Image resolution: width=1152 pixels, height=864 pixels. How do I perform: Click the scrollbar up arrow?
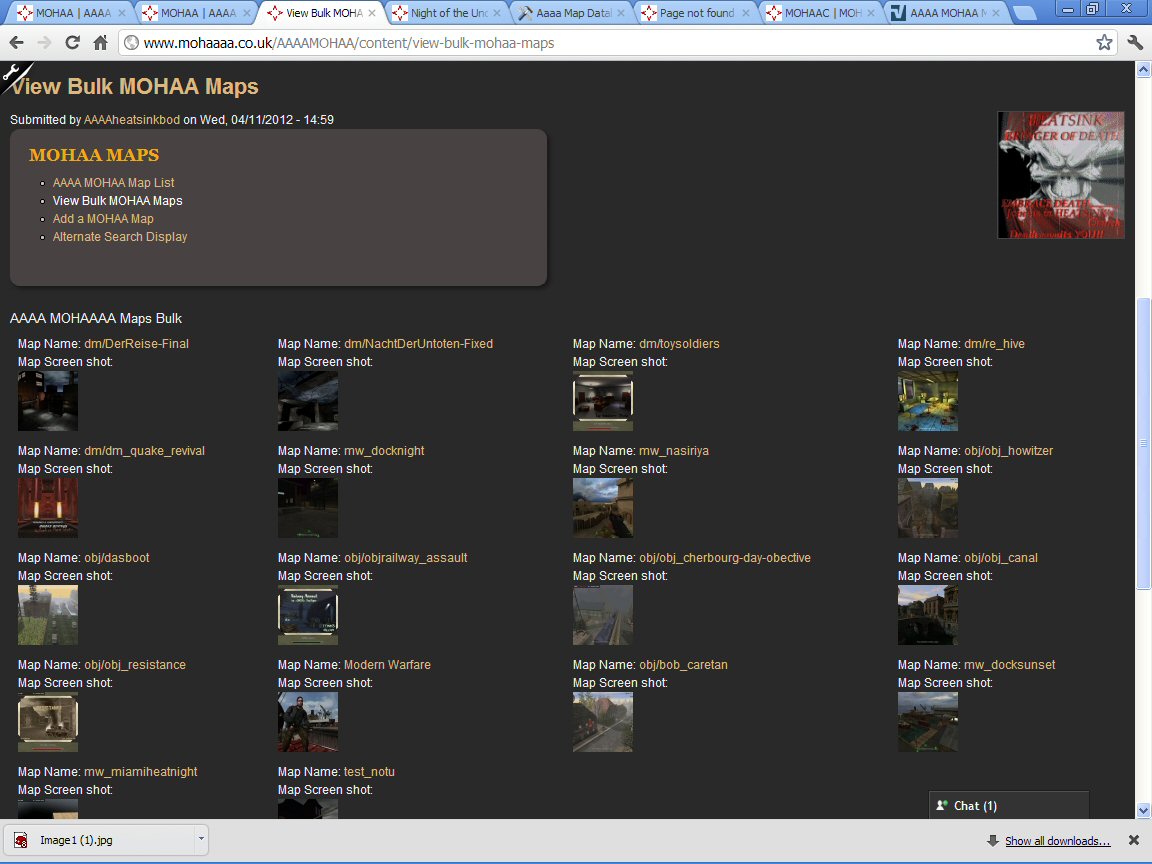[x=1143, y=69]
